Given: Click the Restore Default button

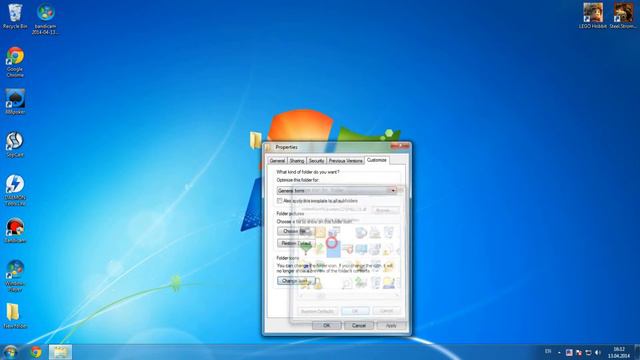Looking at the screenshot, I should click(296, 243).
